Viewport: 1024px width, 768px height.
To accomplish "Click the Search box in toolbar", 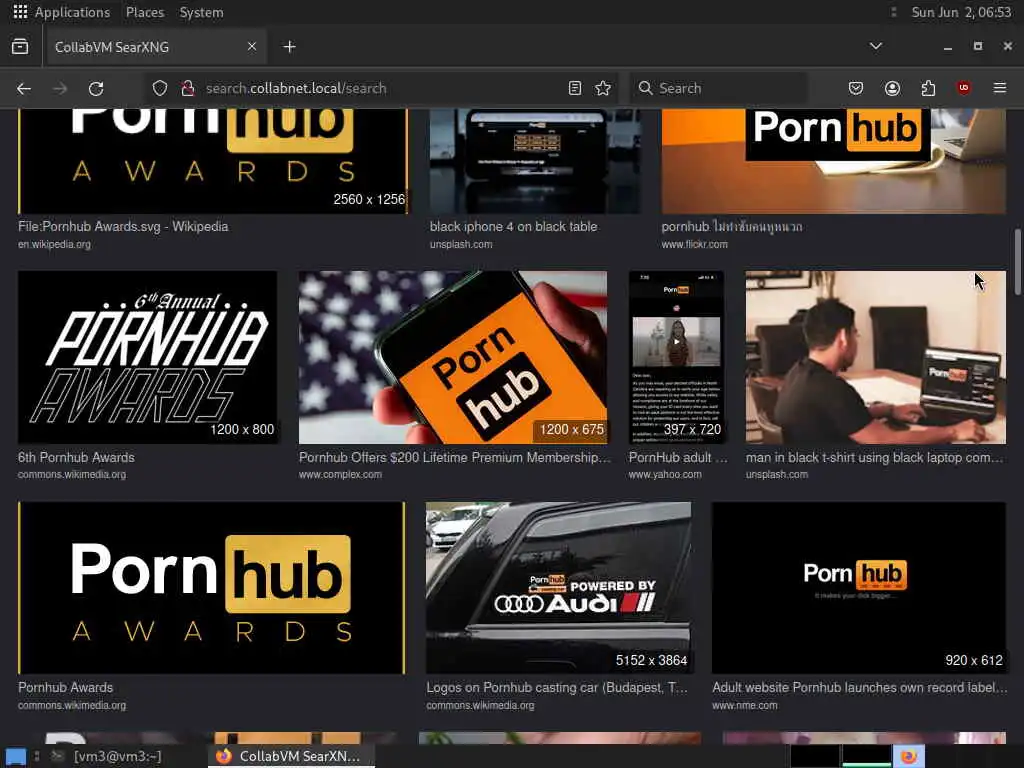I will [718, 88].
